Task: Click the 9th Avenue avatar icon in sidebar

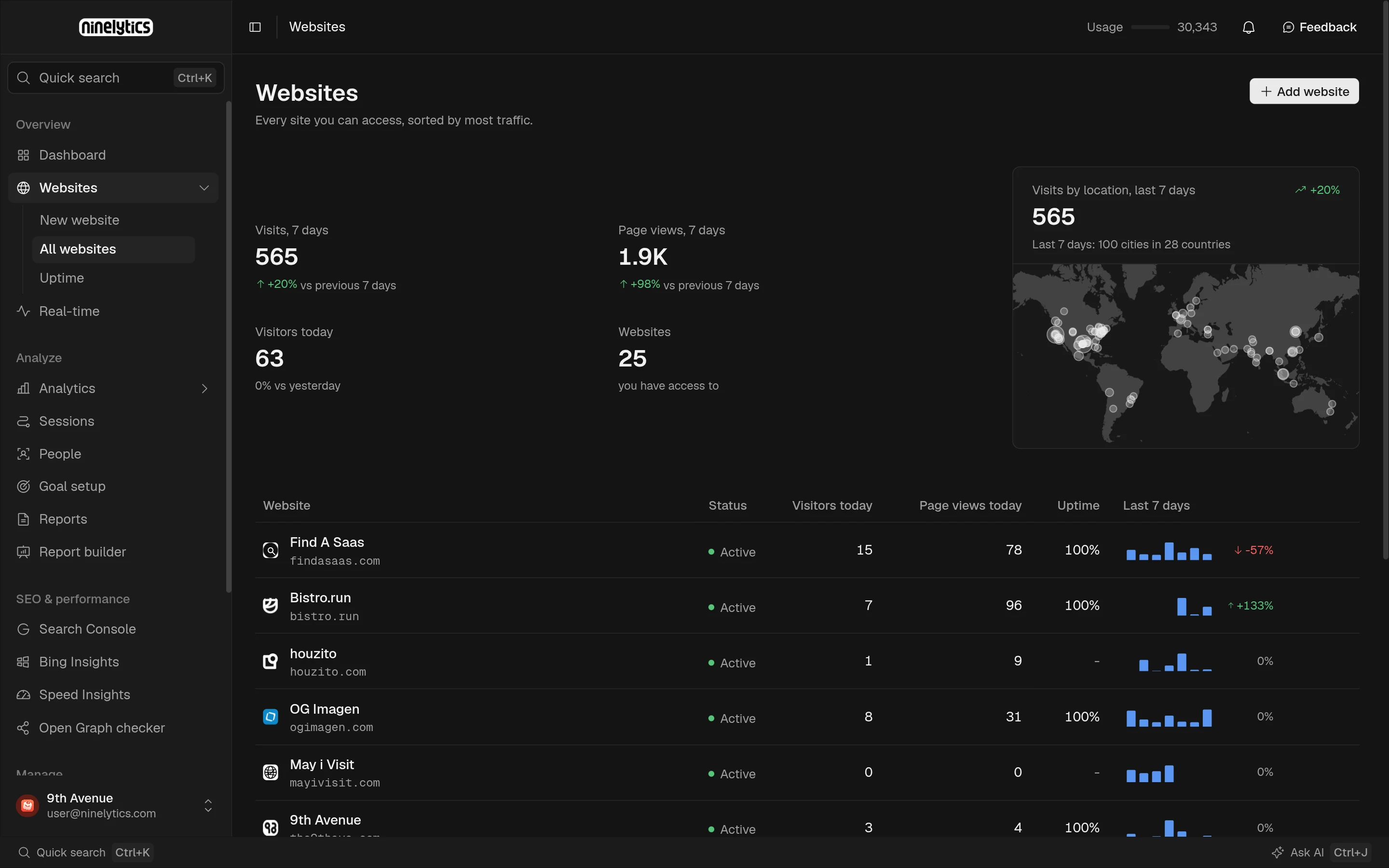Action: coord(27,805)
